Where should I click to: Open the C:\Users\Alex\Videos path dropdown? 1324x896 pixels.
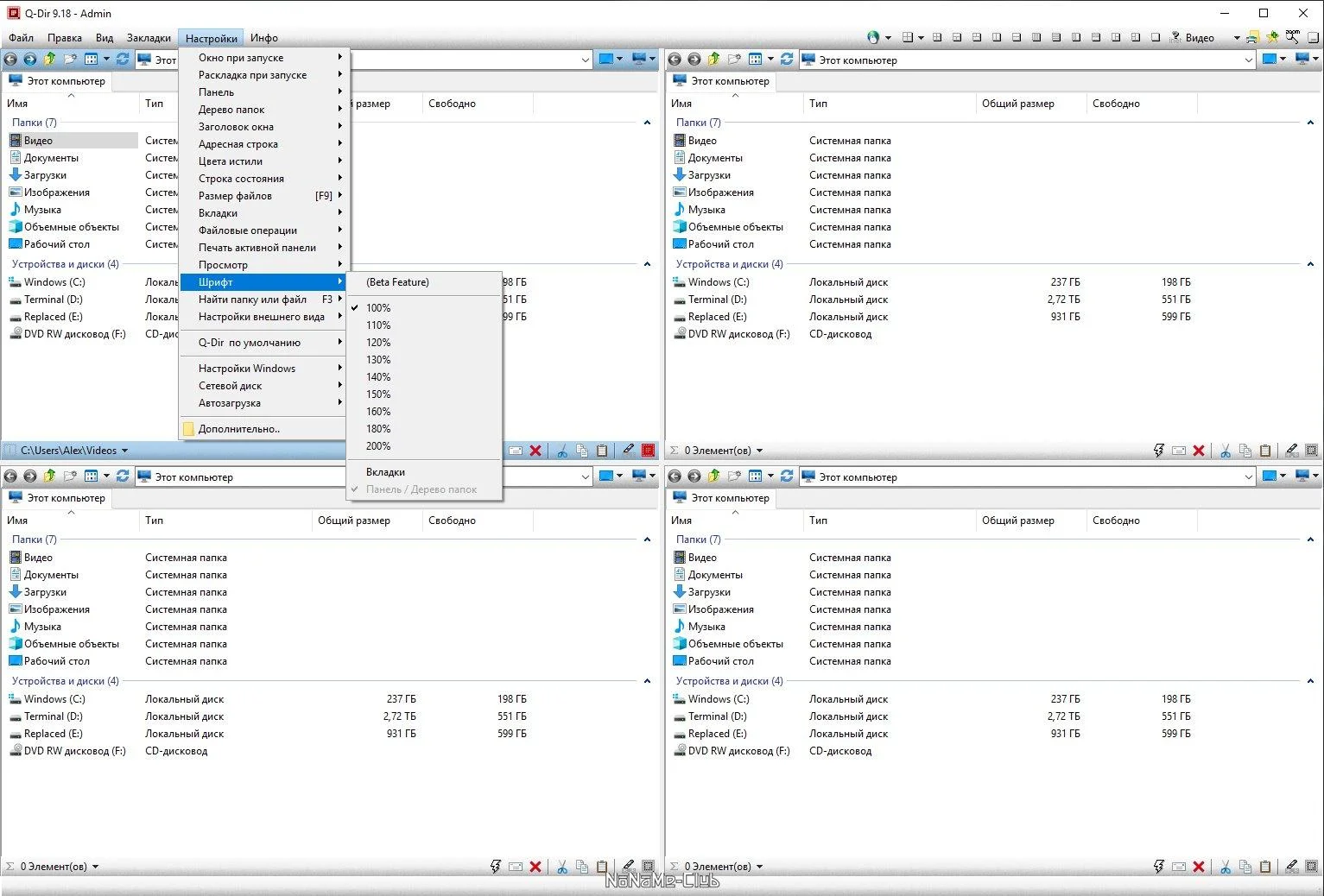(x=124, y=451)
